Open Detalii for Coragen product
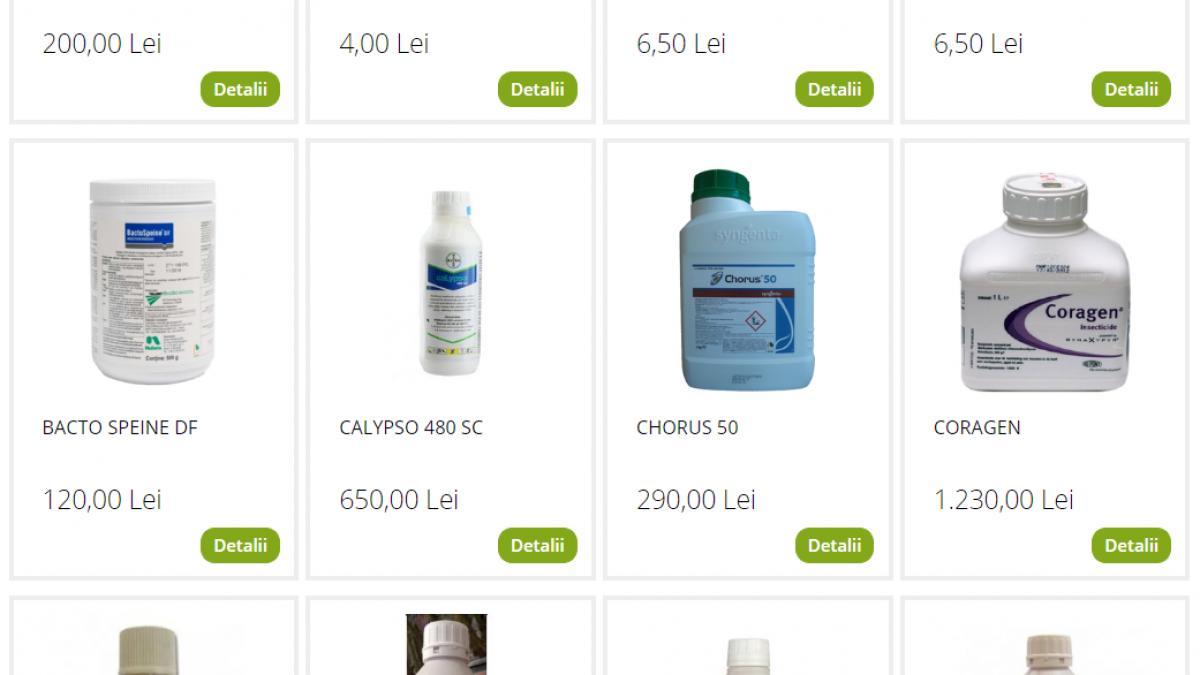1200x675 pixels. click(1131, 545)
